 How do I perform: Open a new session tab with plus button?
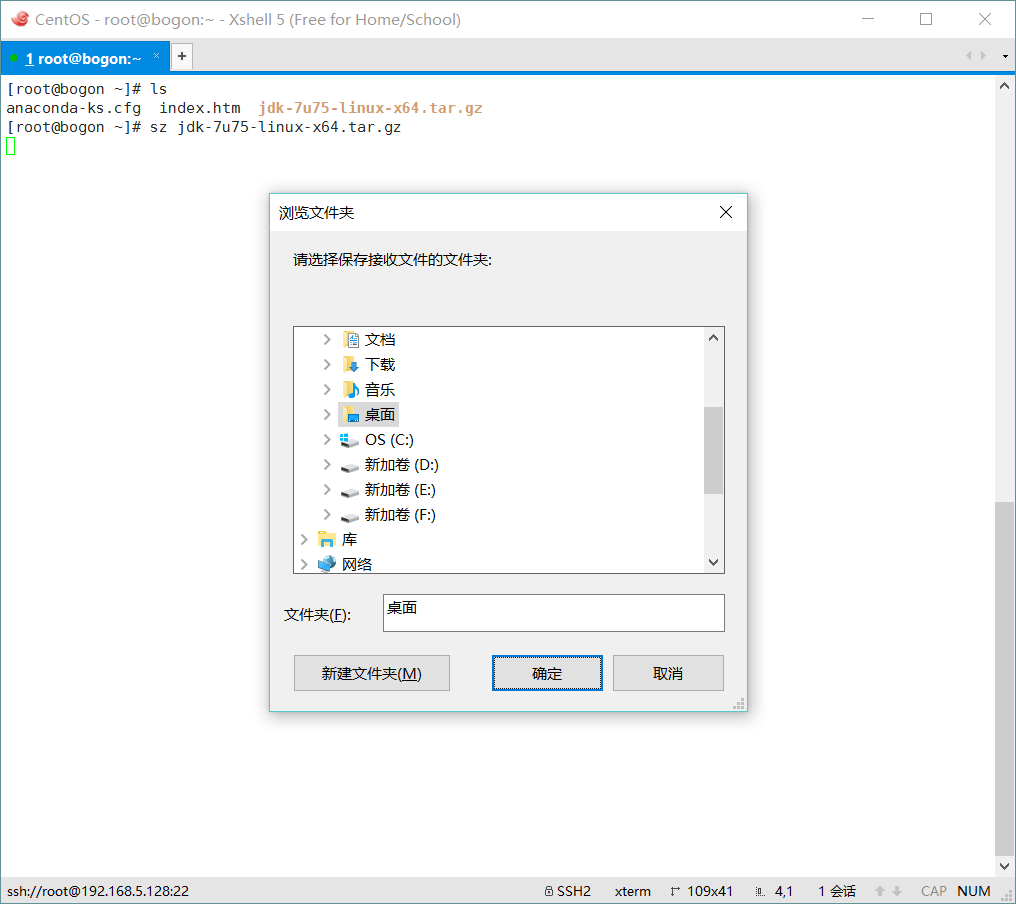click(x=181, y=57)
